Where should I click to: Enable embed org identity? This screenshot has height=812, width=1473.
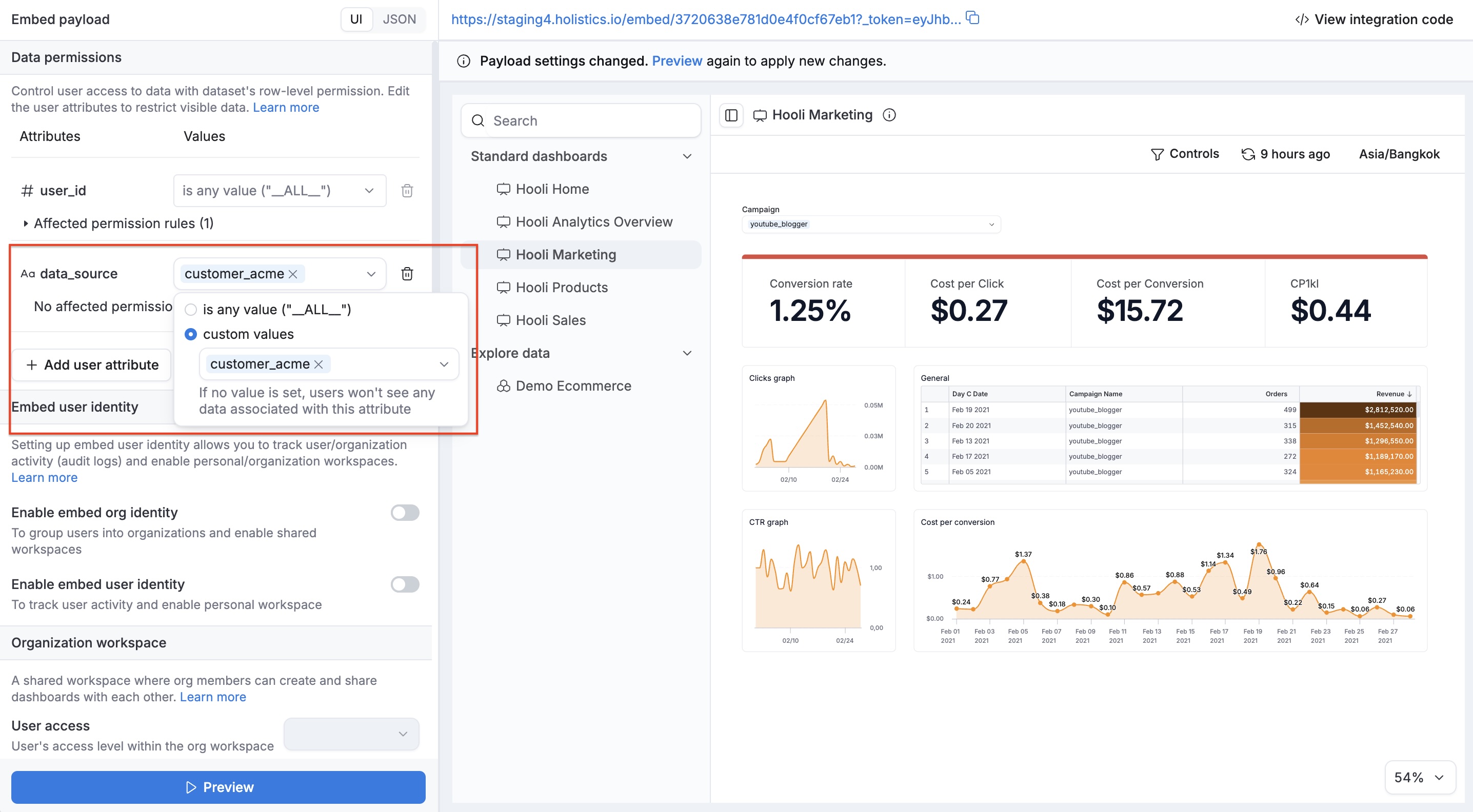(x=405, y=513)
